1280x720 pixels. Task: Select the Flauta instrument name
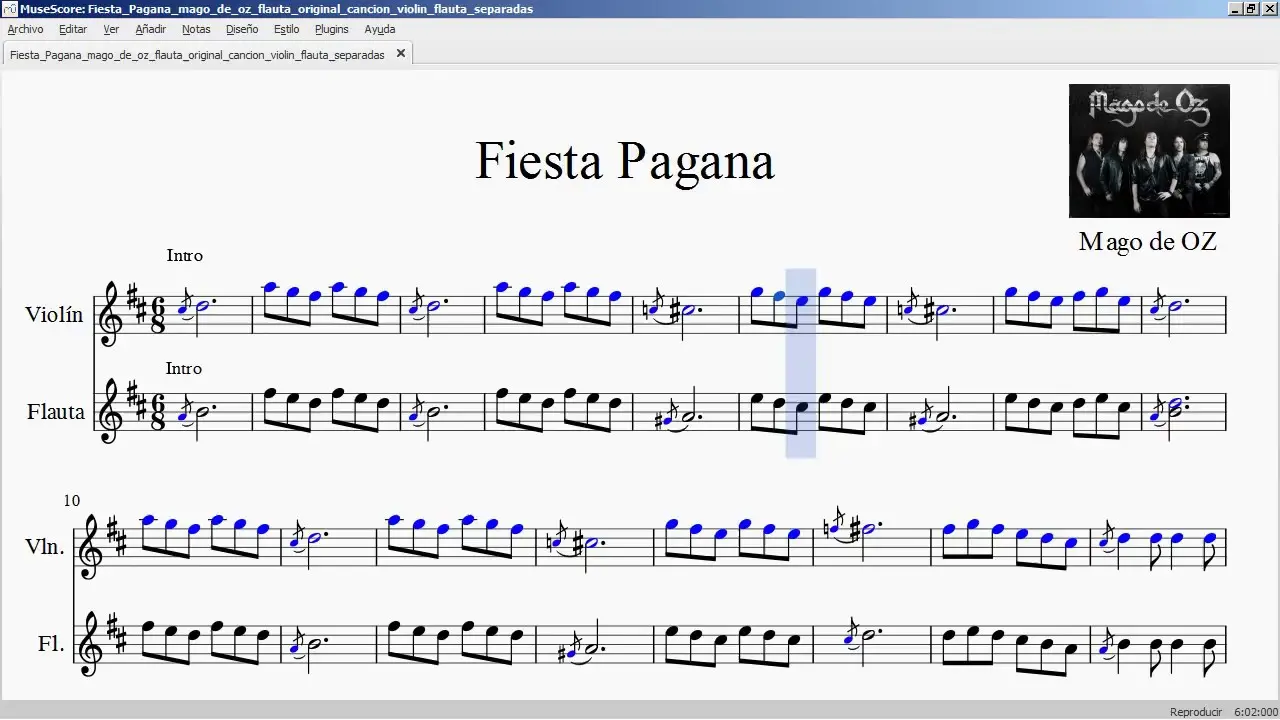(56, 412)
